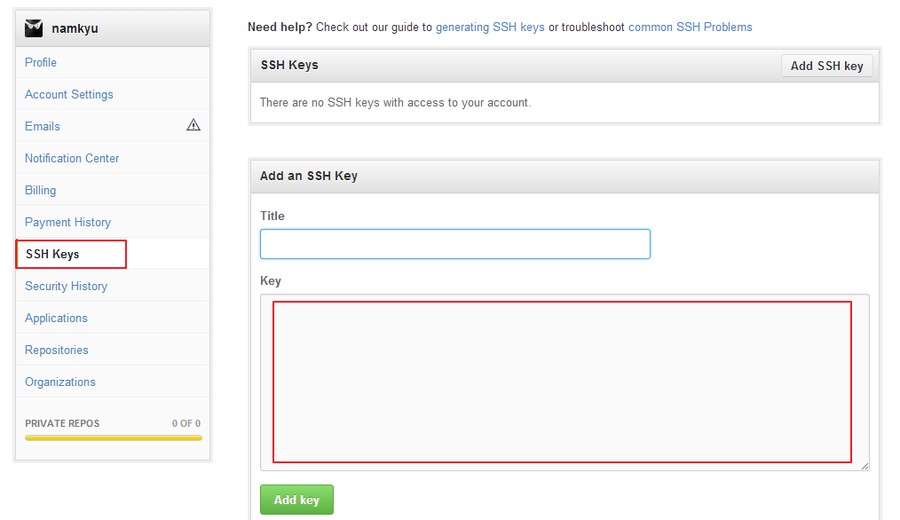Click the namkyu avatar icon
The image size is (900, 520).
click(x=34, y=28)
